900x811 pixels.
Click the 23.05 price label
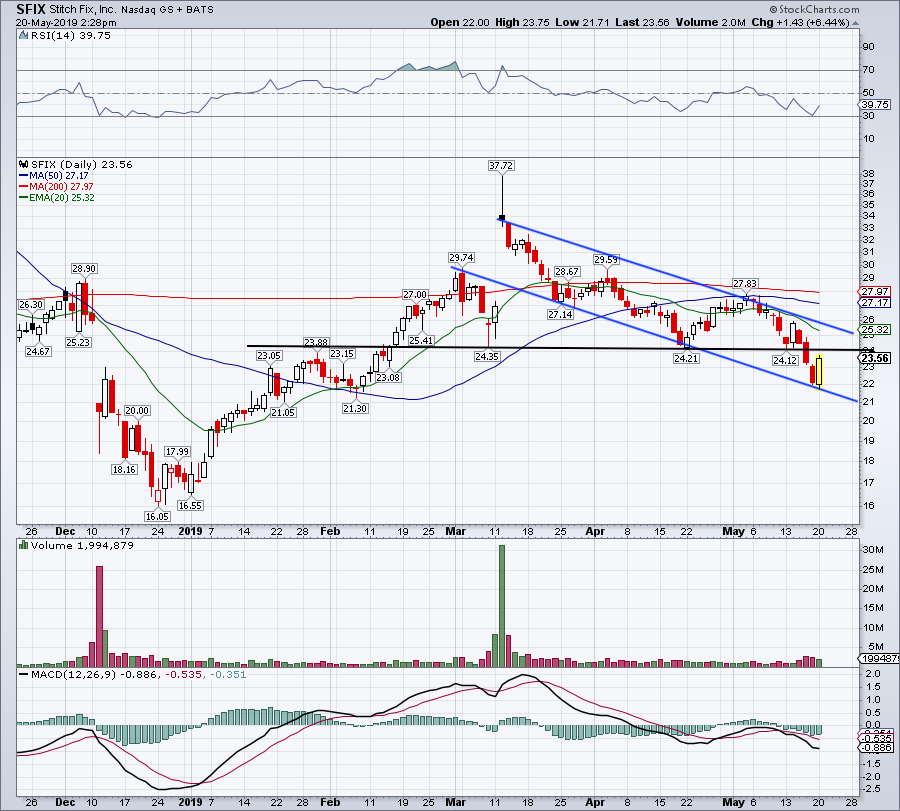click(x=269, y=356)
